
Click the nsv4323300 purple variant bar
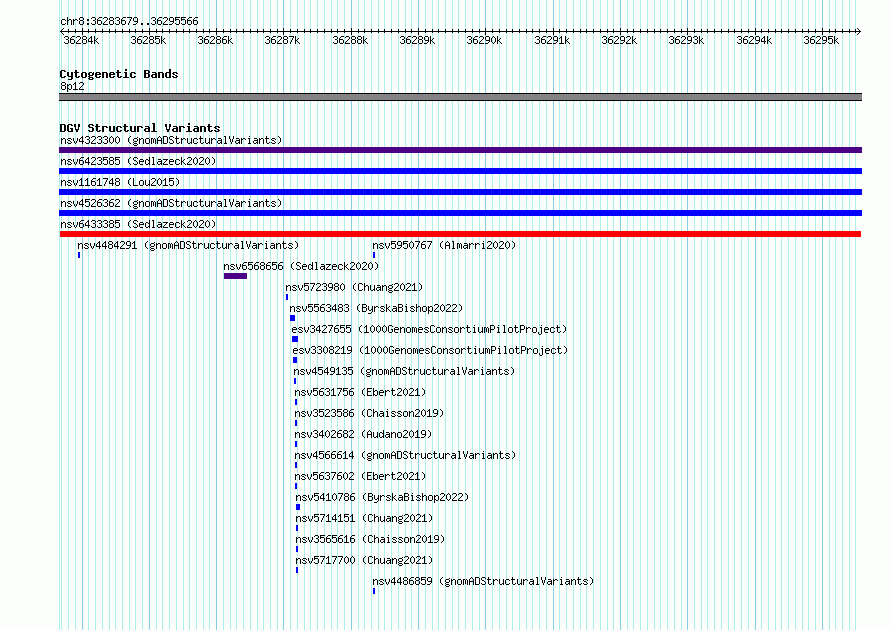pyautogui.click(x=460, y=150)
